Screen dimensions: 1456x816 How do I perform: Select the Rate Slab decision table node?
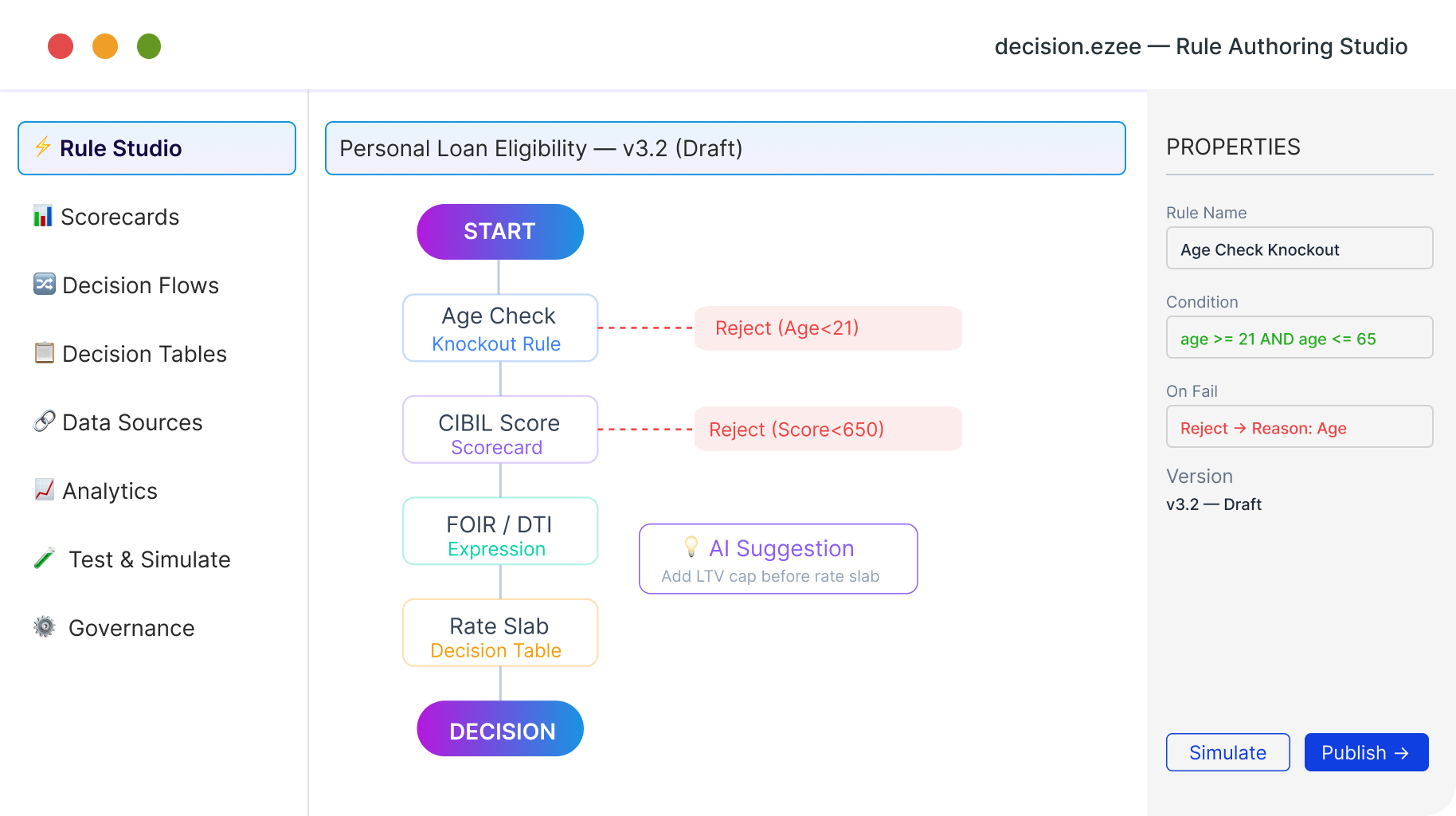(500, 633)
